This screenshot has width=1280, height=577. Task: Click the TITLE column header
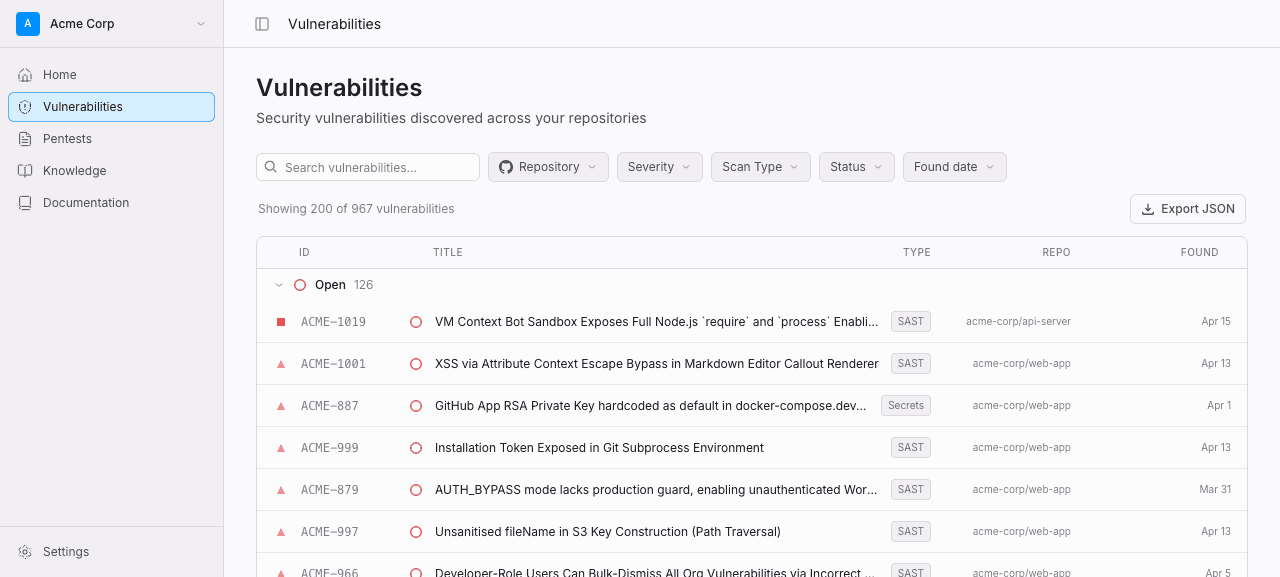point(448,253)
